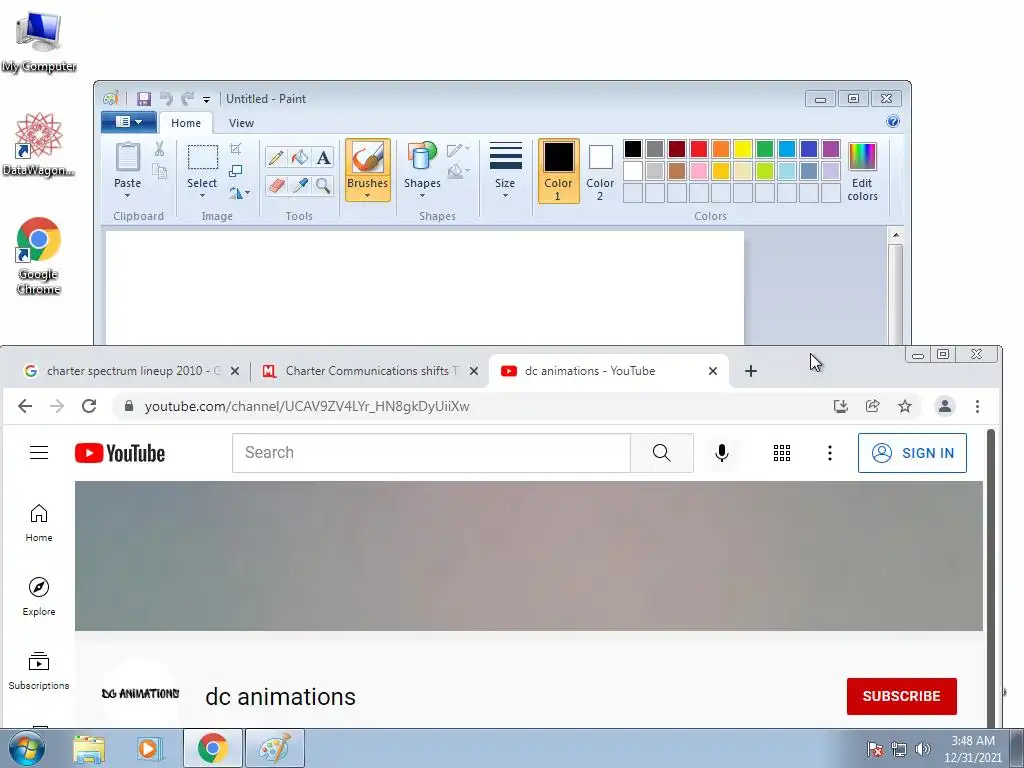
Task: Open the Windows Start button
Action: tap(26, 748)
